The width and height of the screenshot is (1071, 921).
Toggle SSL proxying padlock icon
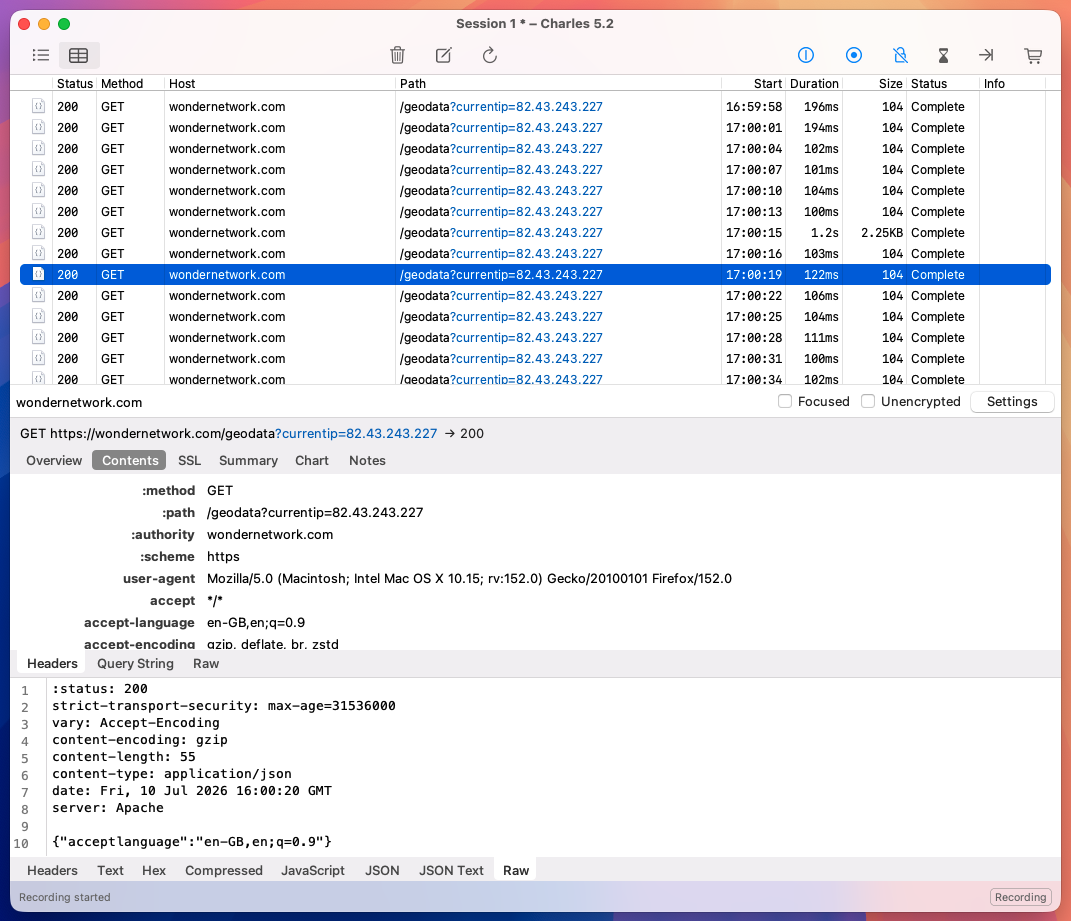(x=900, y=55)
